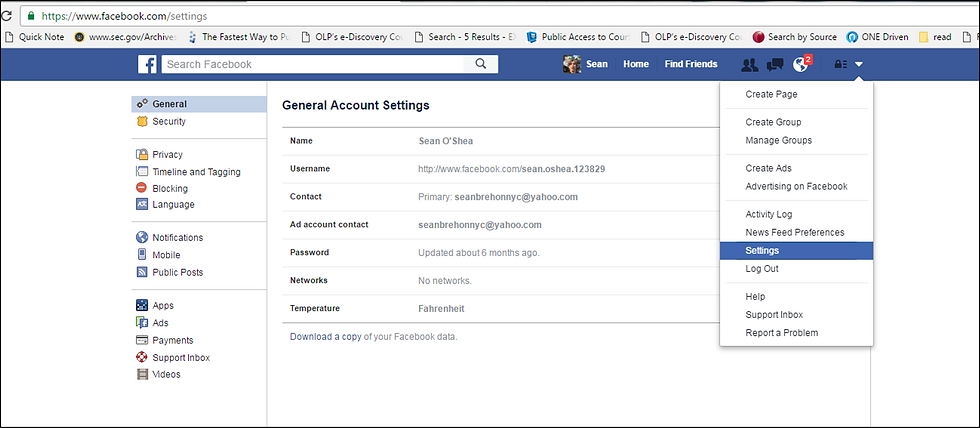Open Friend Requests icon
Viewport: 980px width, 428px height.
pos(749,64)
